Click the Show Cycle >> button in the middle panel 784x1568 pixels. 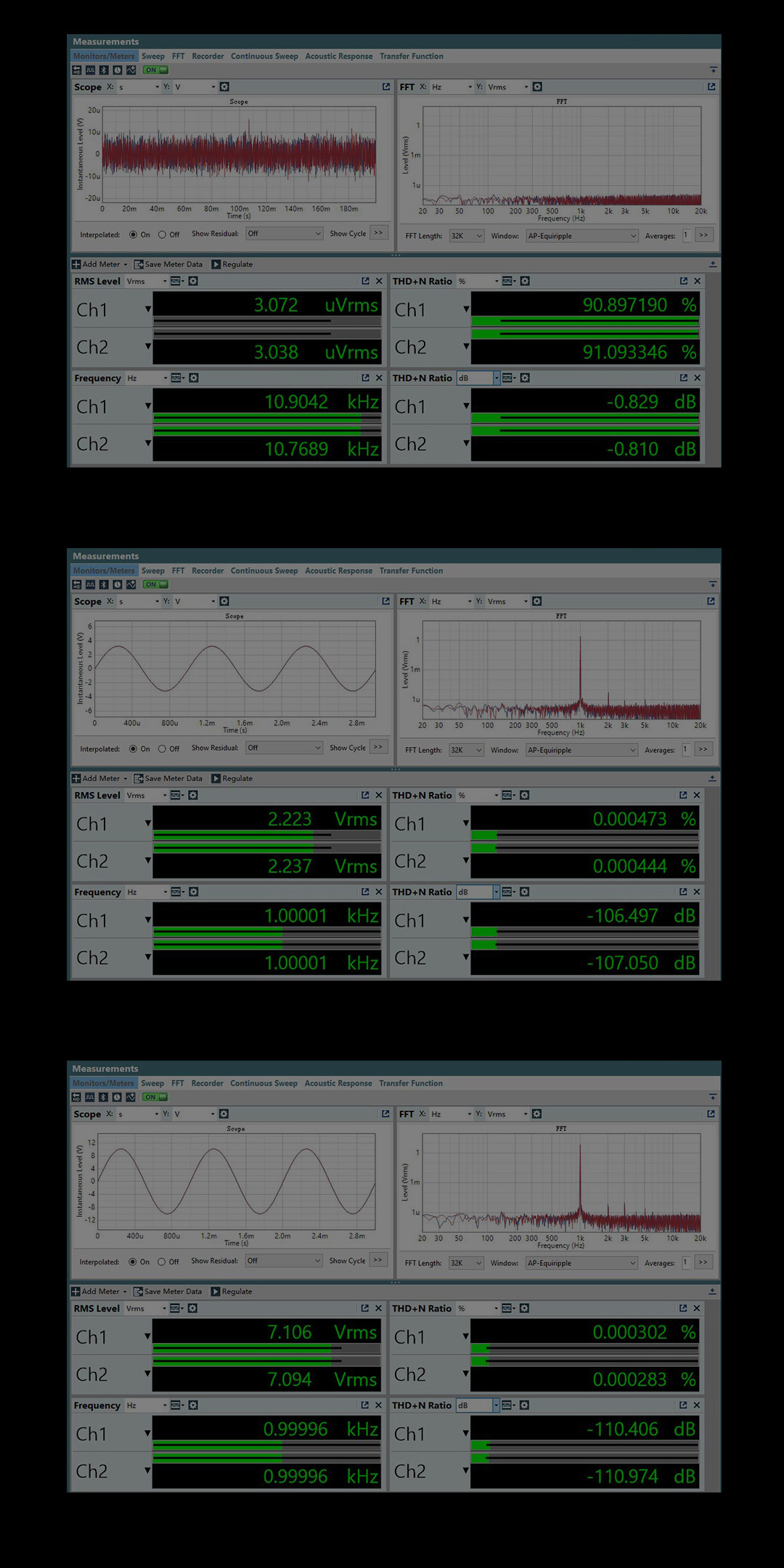point(378,747)
